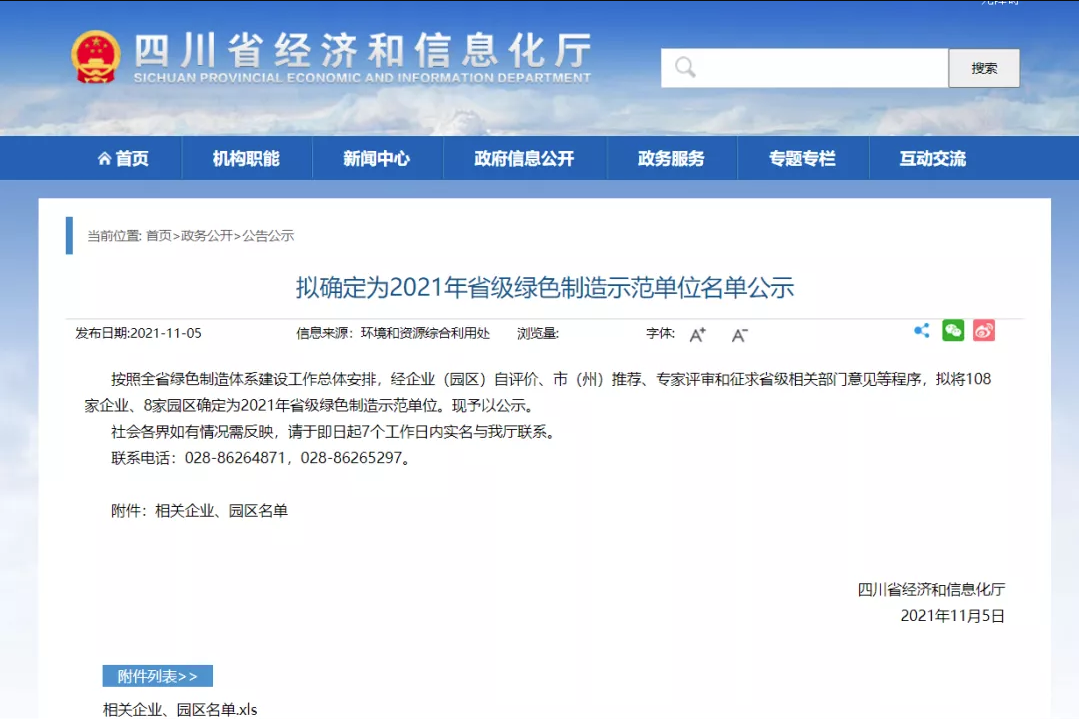This screenshot has height=719, width=1079.
Task: Click the blue share icon
Action: [x=922, y=331]
